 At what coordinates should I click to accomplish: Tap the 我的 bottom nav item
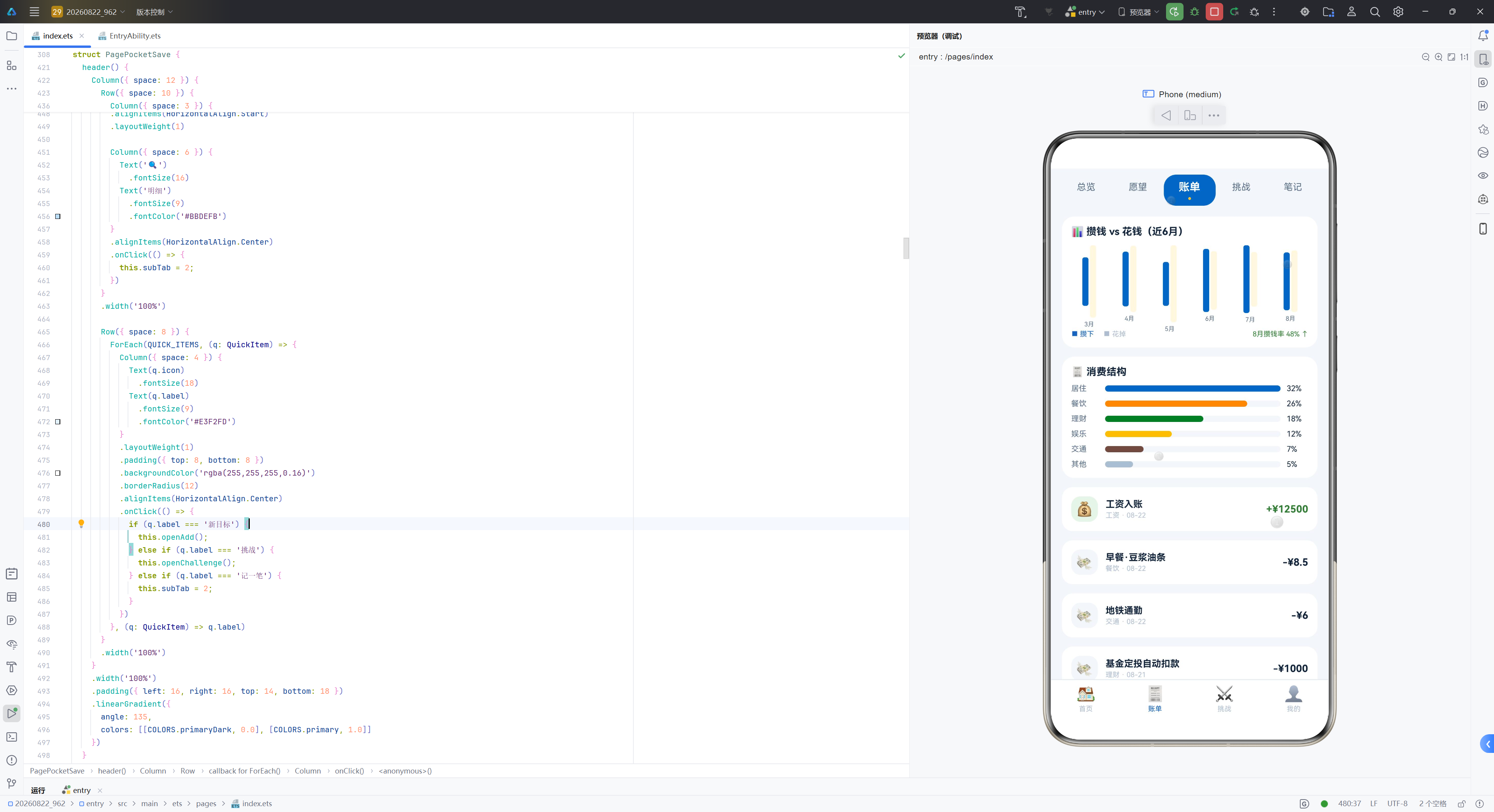coord(1293,698)
